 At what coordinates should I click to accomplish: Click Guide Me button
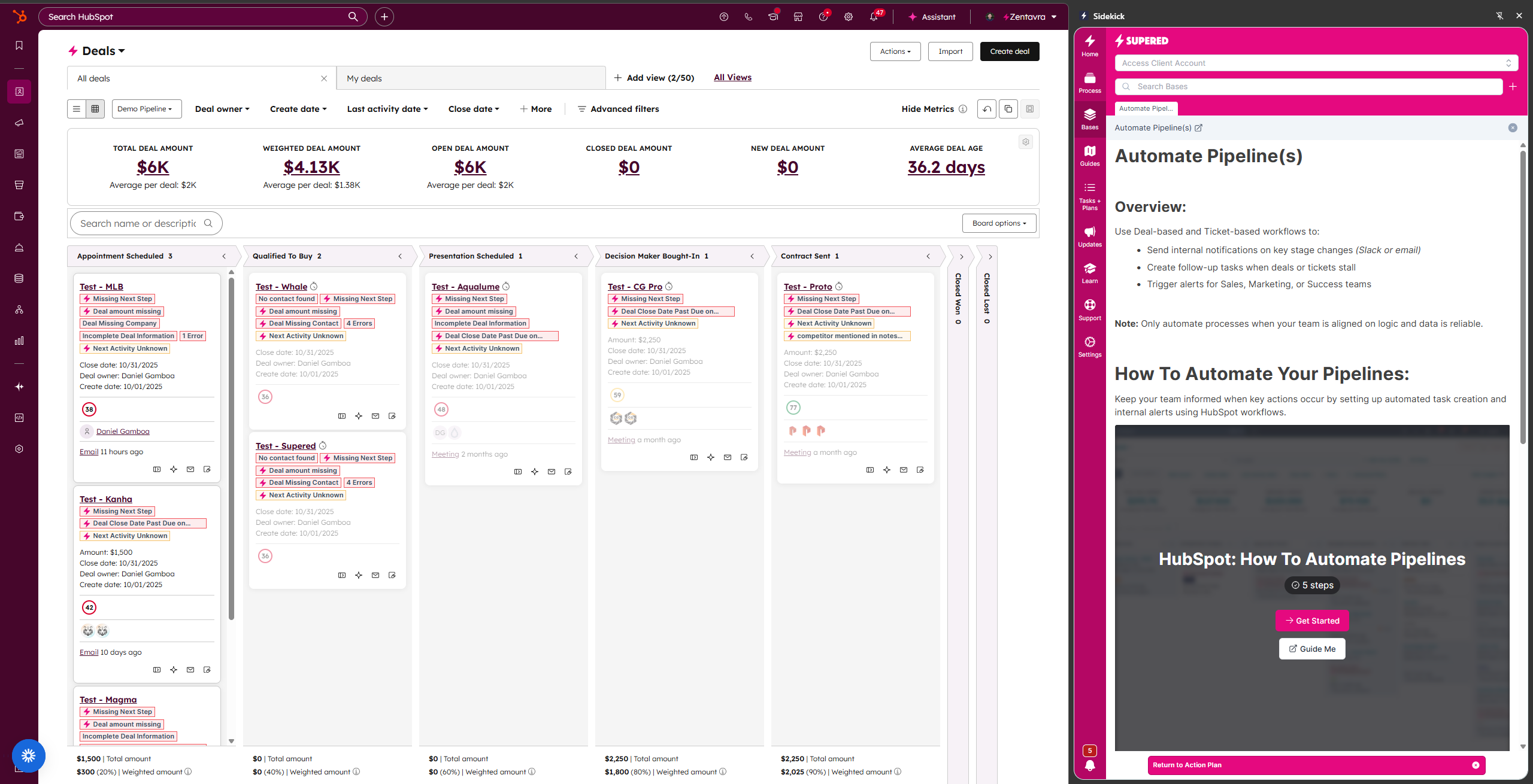point(1312,649)
